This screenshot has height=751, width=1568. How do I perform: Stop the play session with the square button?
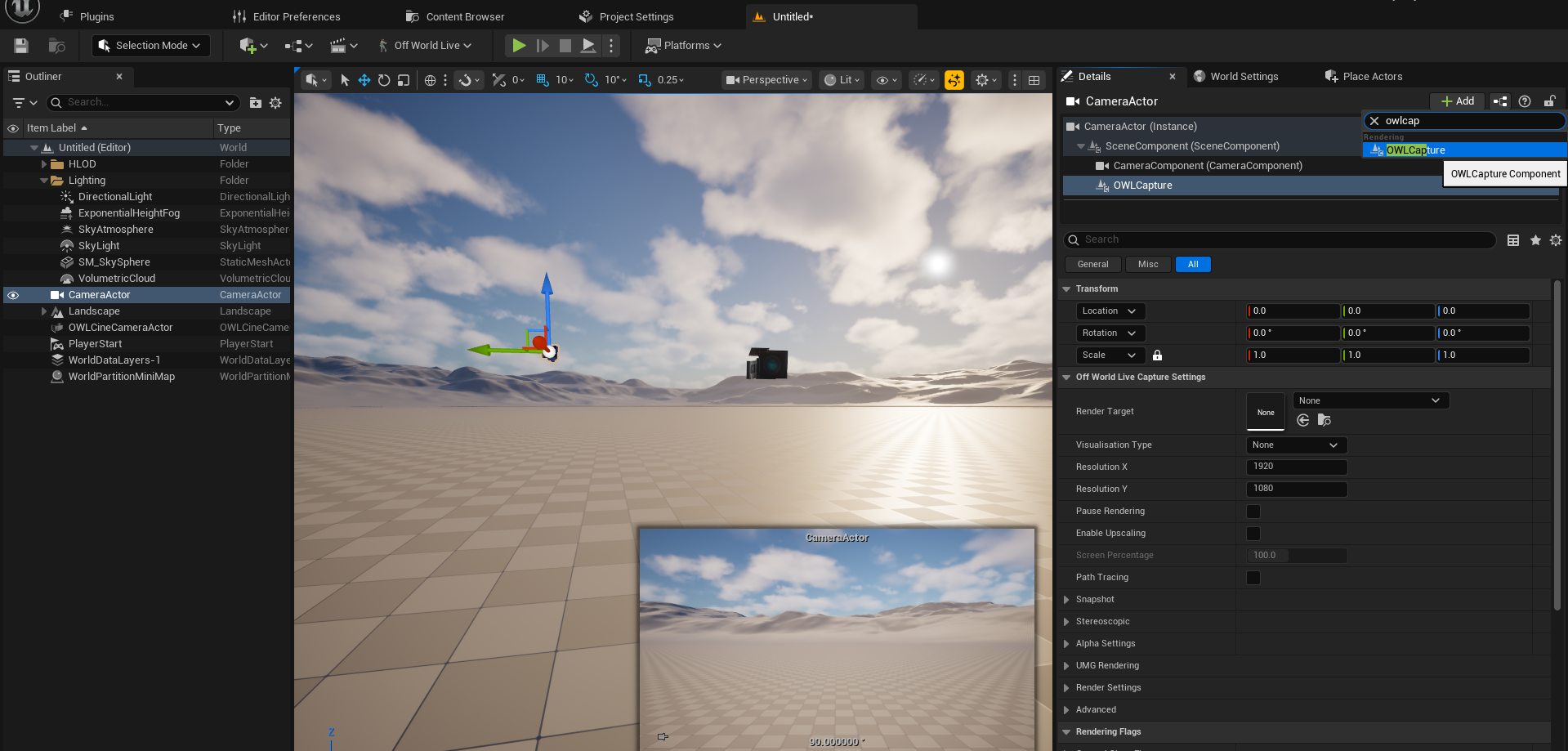565,46
